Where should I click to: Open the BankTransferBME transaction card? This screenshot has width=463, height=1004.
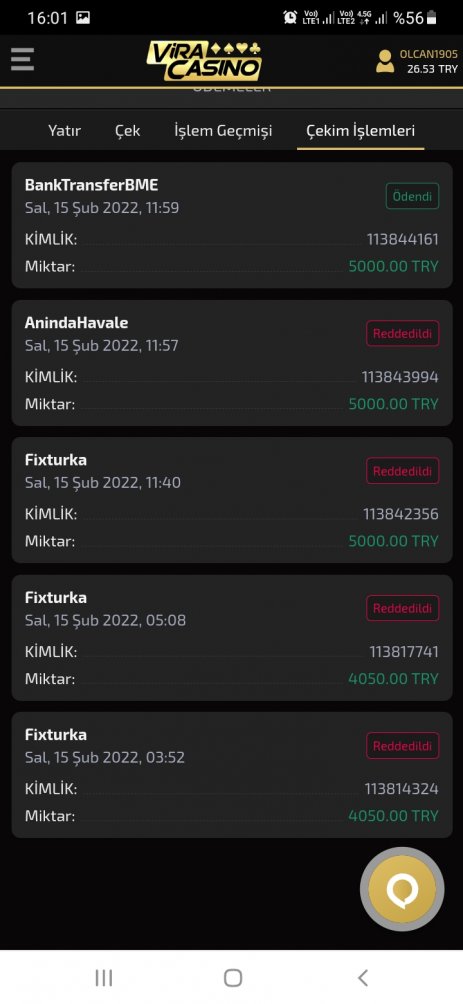232,225
